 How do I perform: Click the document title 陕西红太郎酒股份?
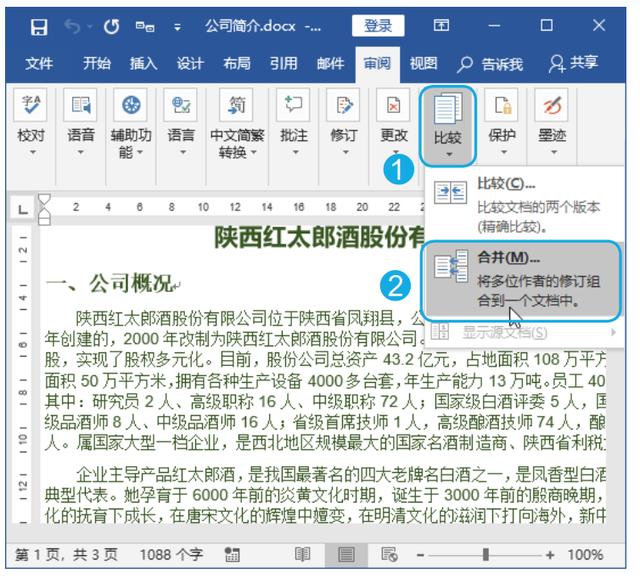320,237
